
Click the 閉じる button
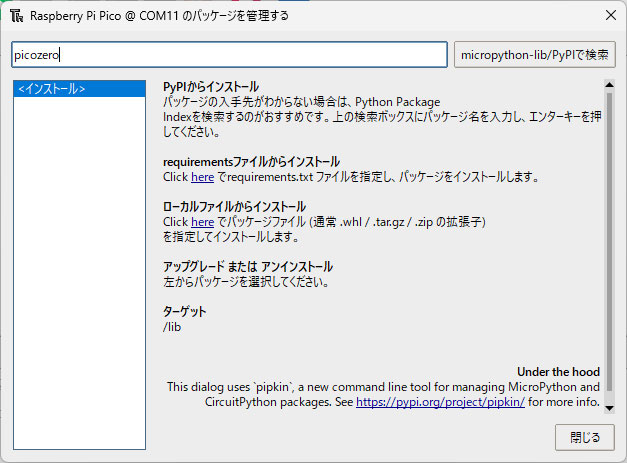[585, 437]
